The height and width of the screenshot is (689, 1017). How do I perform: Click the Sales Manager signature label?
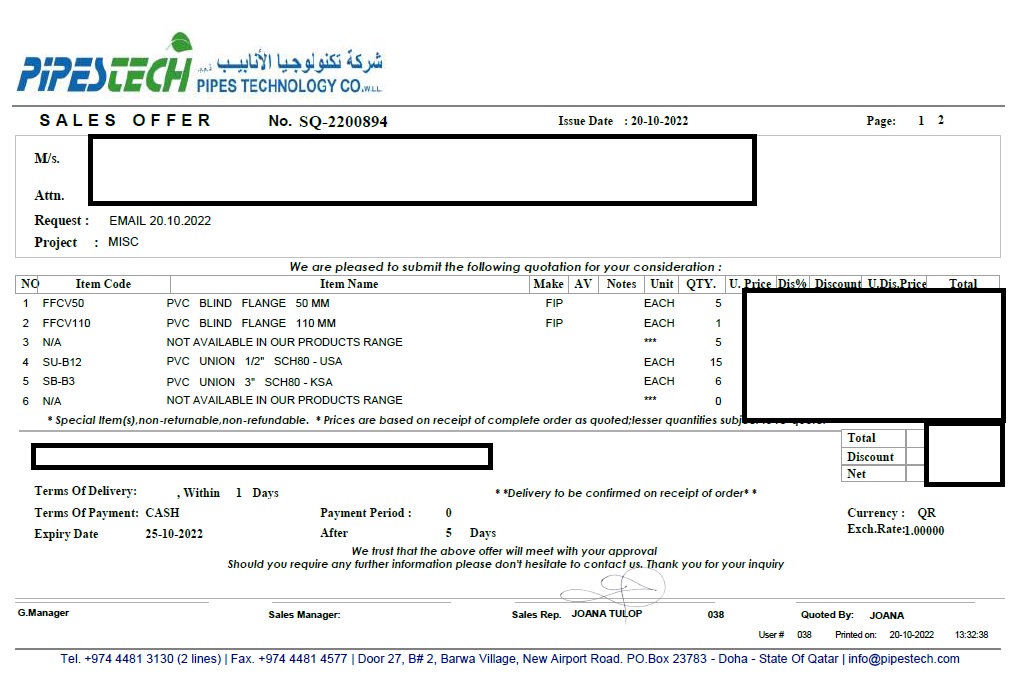coord(304,614)
